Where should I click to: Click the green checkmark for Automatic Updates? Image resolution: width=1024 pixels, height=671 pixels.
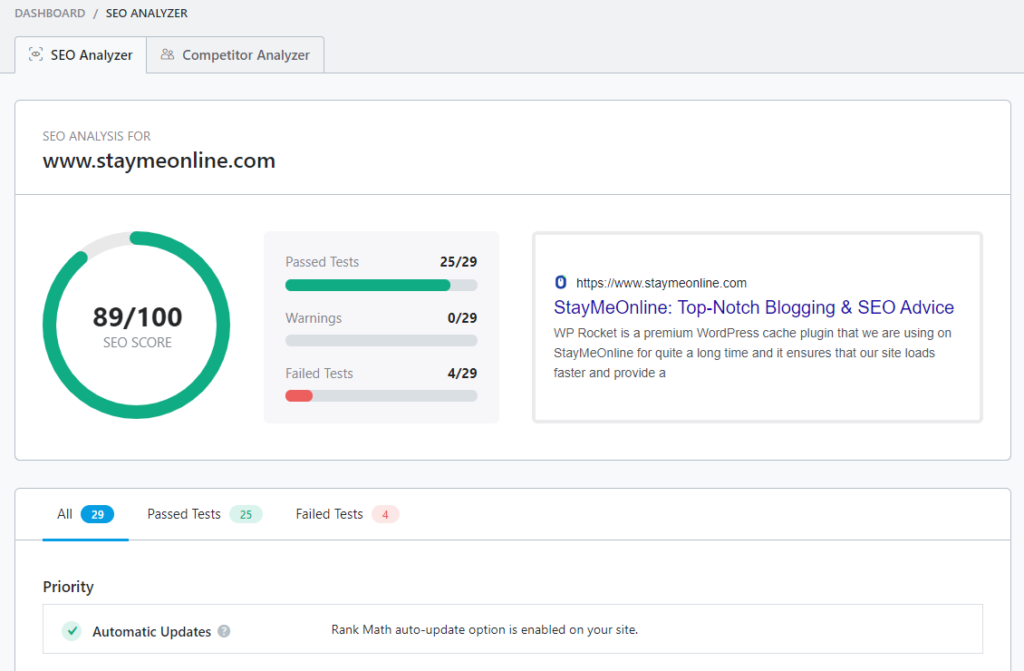click(72, 631)
